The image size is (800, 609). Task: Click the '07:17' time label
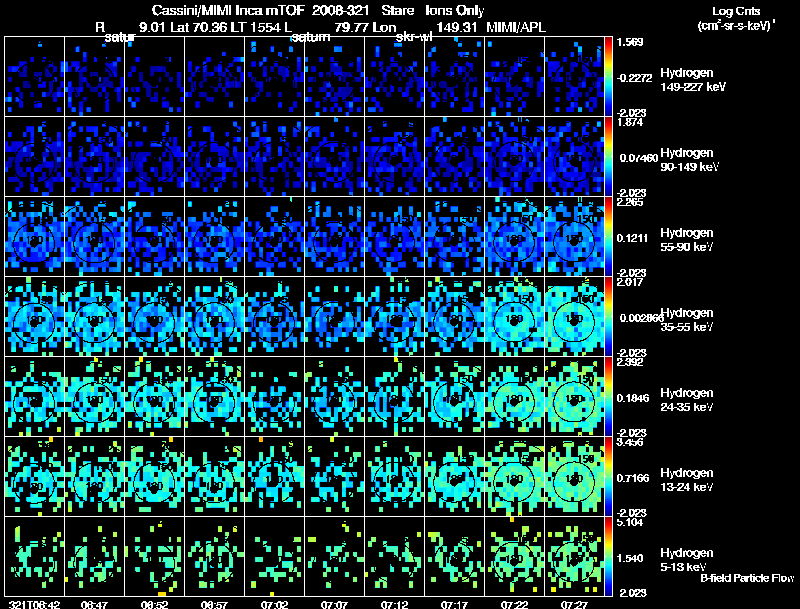(454, 604)
